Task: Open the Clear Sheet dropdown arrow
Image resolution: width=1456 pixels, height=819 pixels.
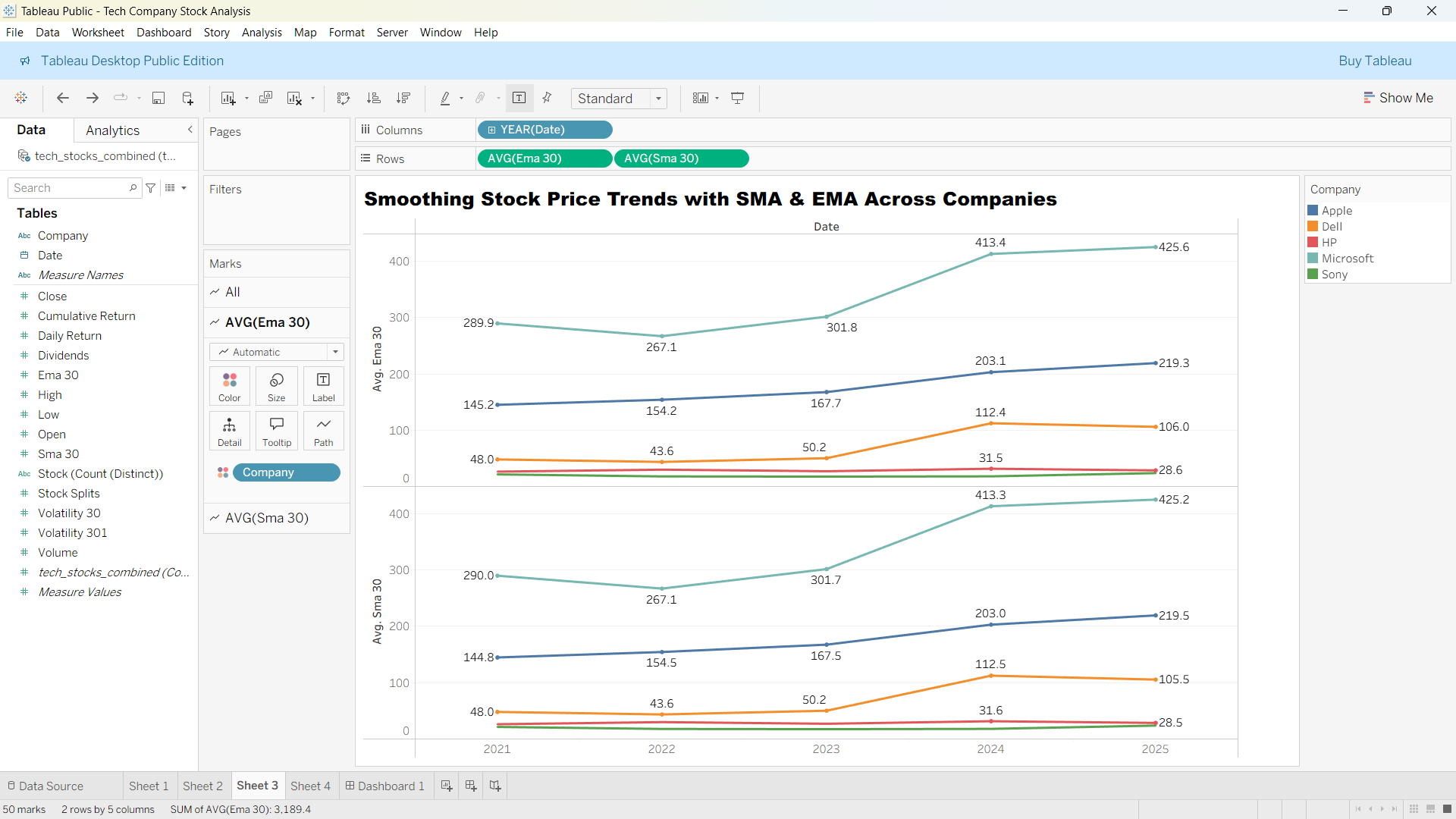Action: point(312,99)
